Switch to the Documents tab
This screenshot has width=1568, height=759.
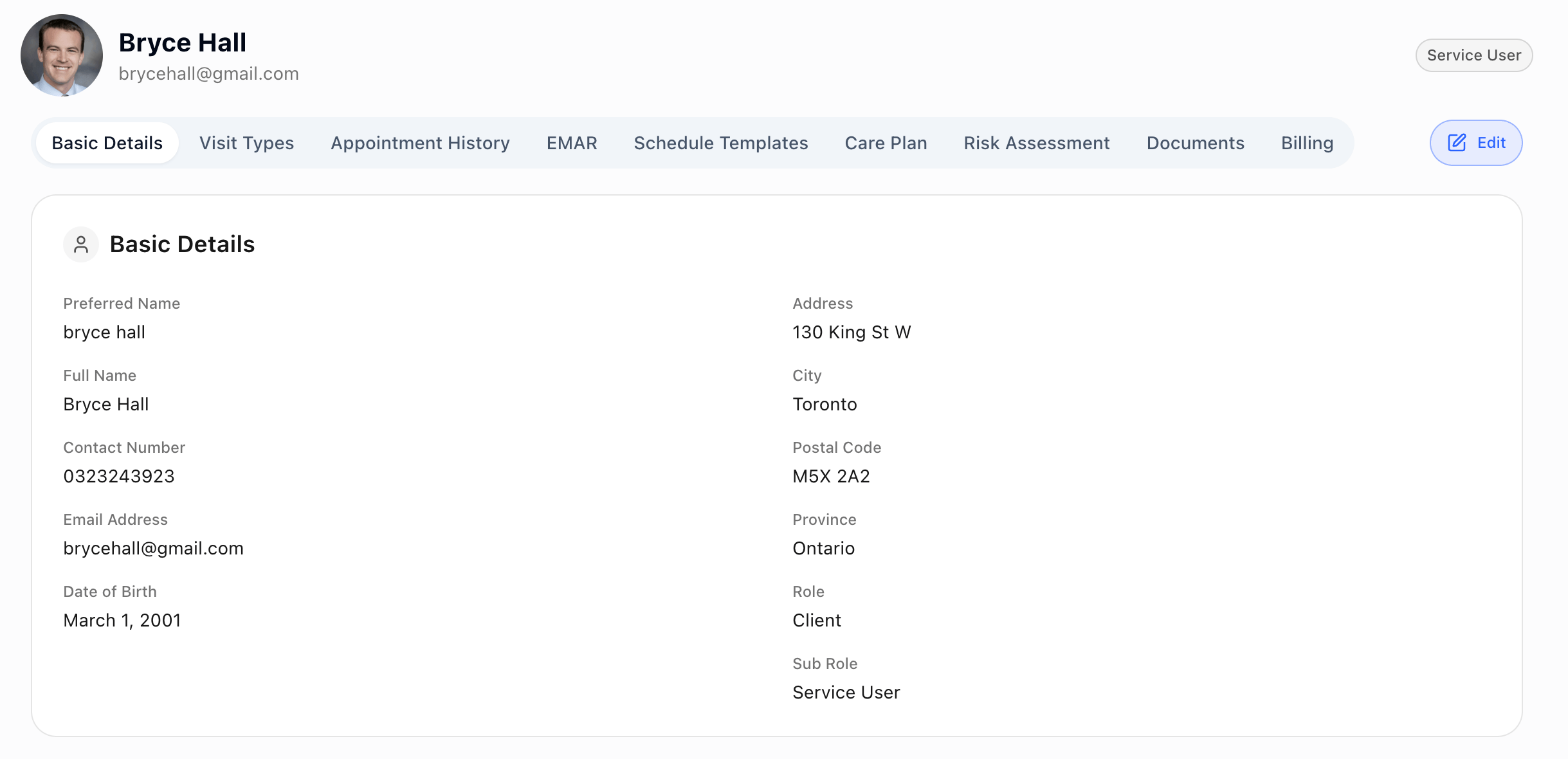click(1195, 143)
